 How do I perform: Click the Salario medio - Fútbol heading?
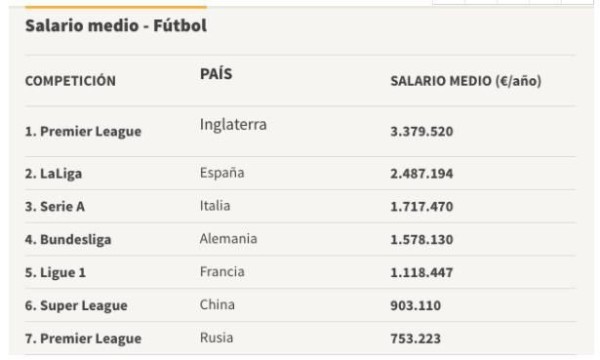116,26
